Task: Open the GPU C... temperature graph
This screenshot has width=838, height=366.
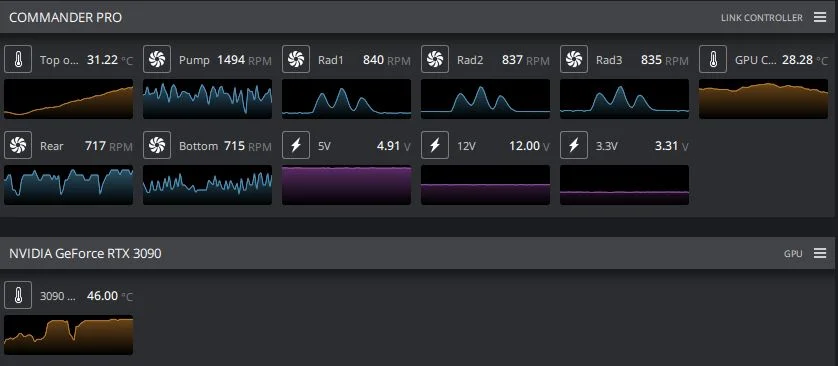Action: (x=763, y=99)
